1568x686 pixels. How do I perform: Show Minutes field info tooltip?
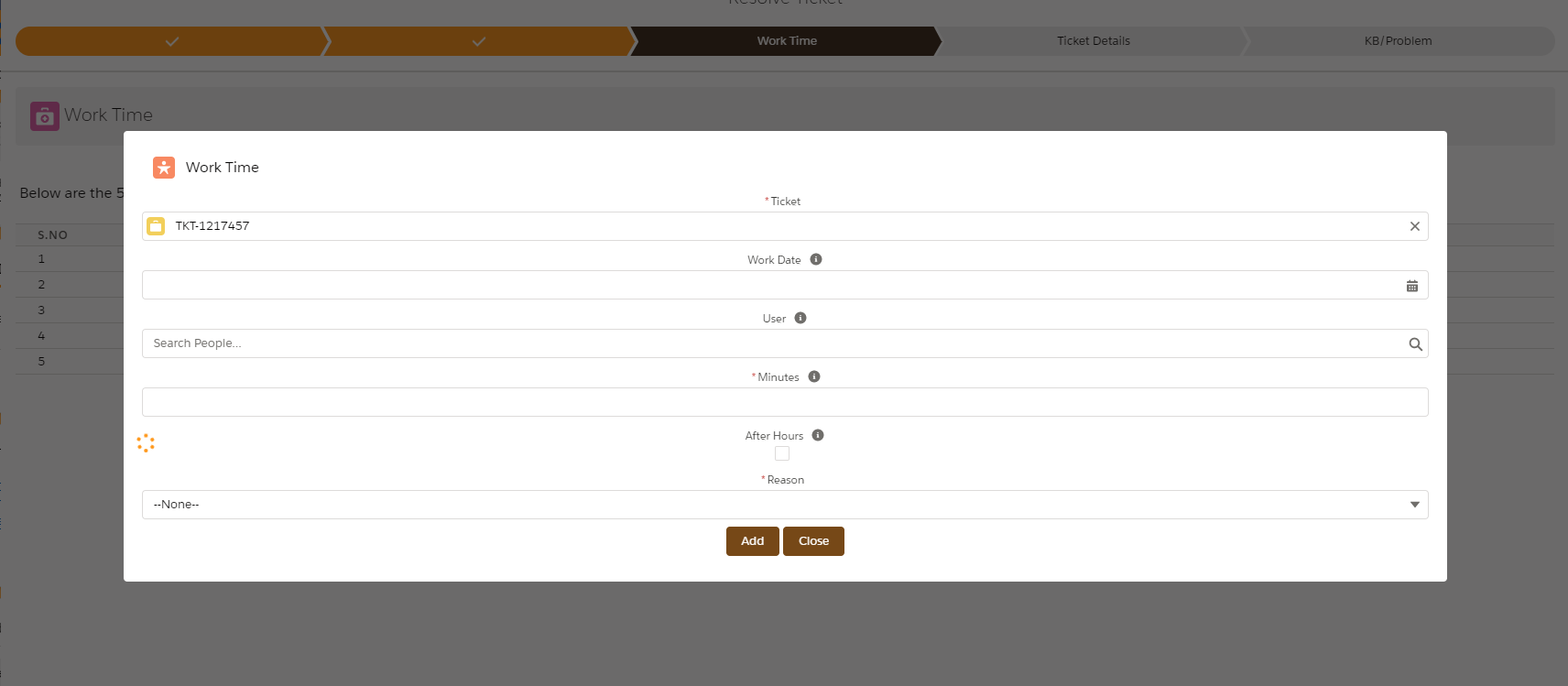814,376
